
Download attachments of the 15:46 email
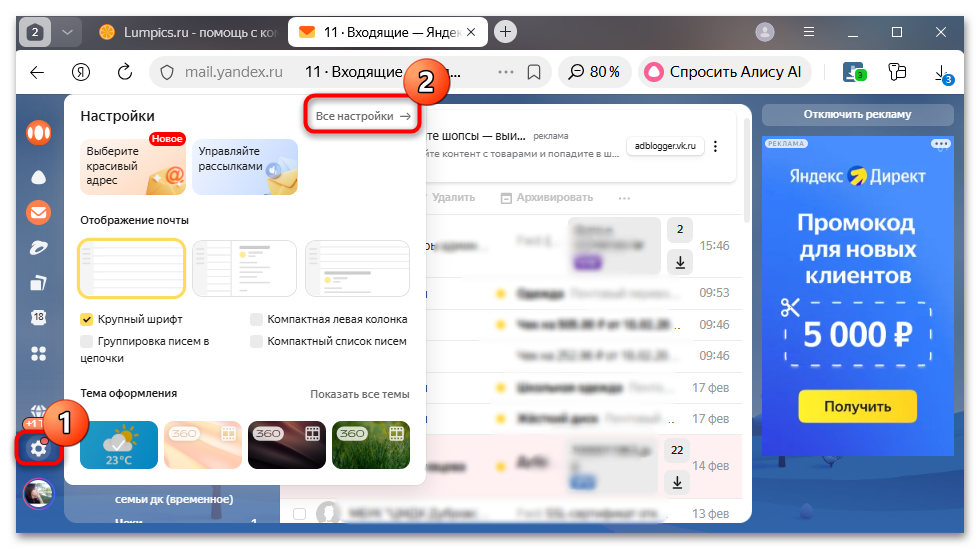coord(680,262)
